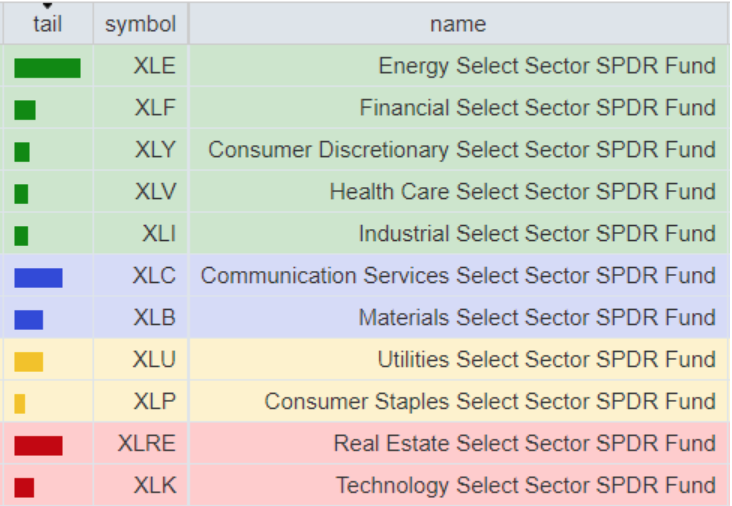The image size is (732, 506).
Task: Select the green tail bar for XLF
Action: click(25, 110)
